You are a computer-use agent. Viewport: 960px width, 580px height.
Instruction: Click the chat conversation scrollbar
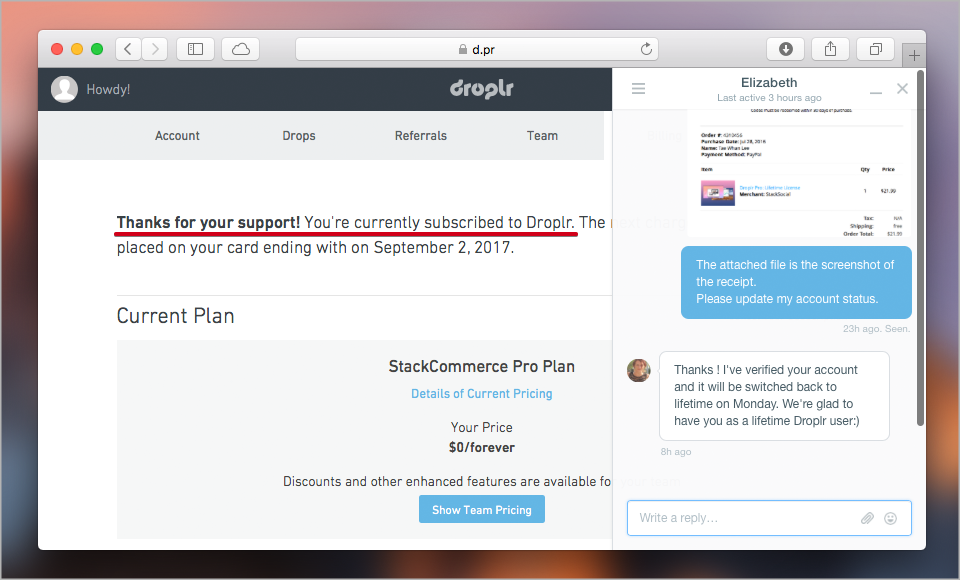tap(920, 248)
